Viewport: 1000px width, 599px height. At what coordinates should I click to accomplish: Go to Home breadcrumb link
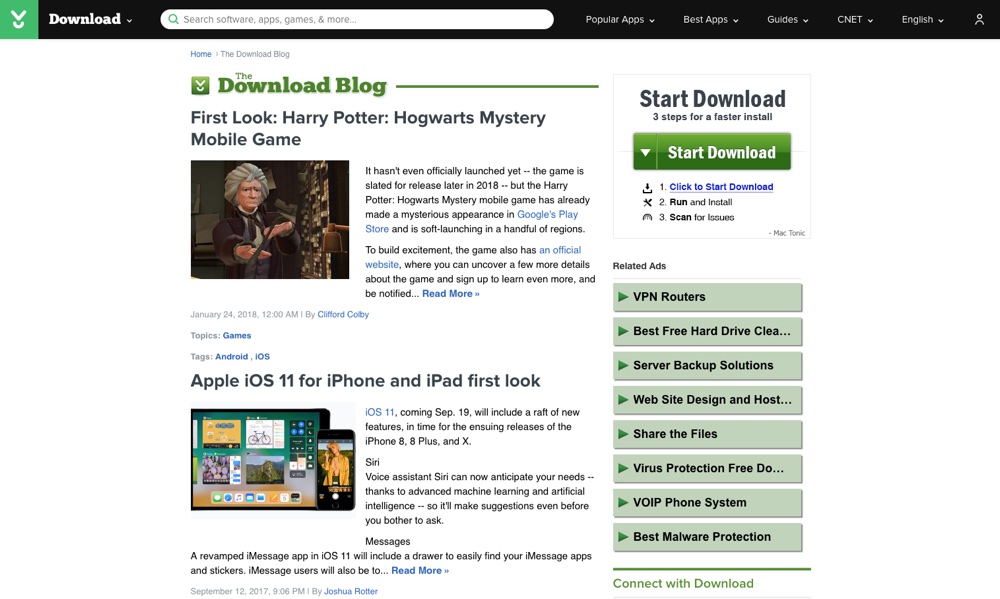click(x=201, y=54)
